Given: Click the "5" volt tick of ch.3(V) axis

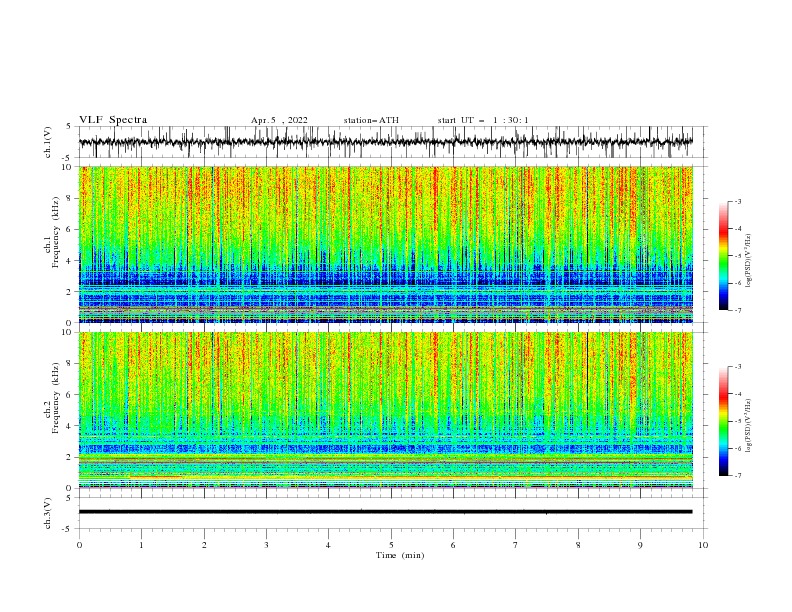Looking at the screenshot, I should (69, 497).
